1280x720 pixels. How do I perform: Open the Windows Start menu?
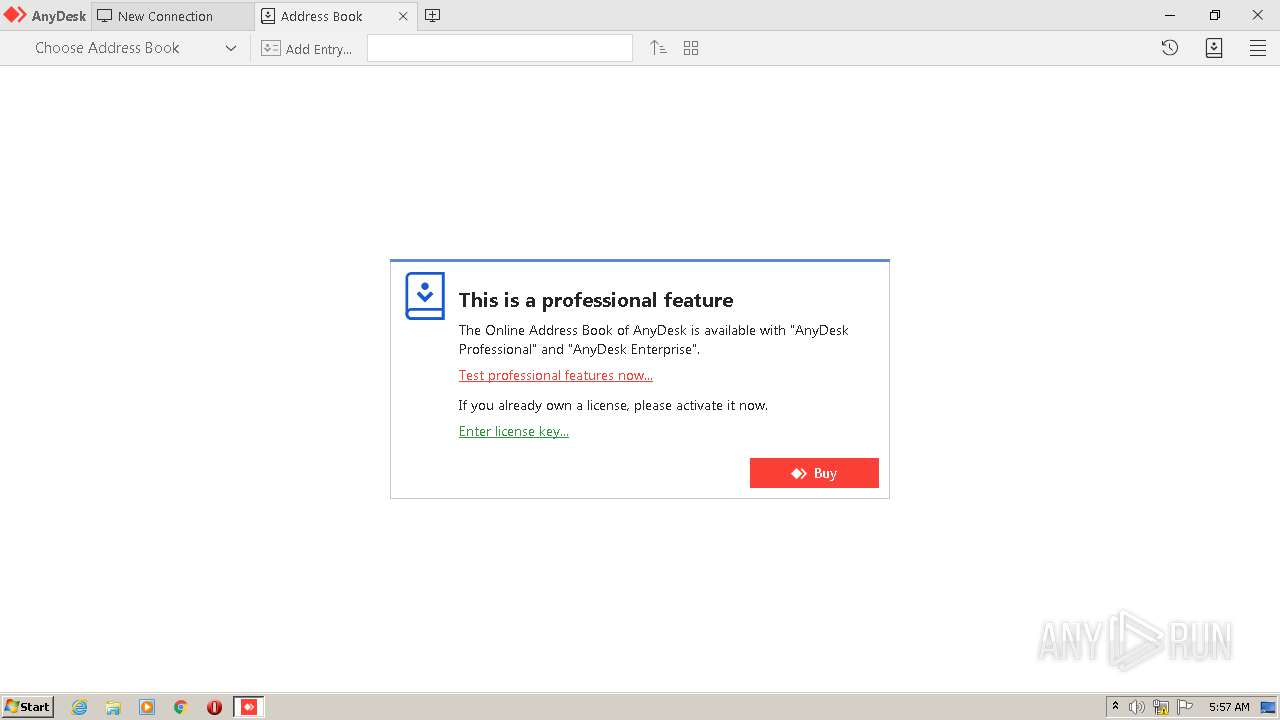tap(27, 706)
